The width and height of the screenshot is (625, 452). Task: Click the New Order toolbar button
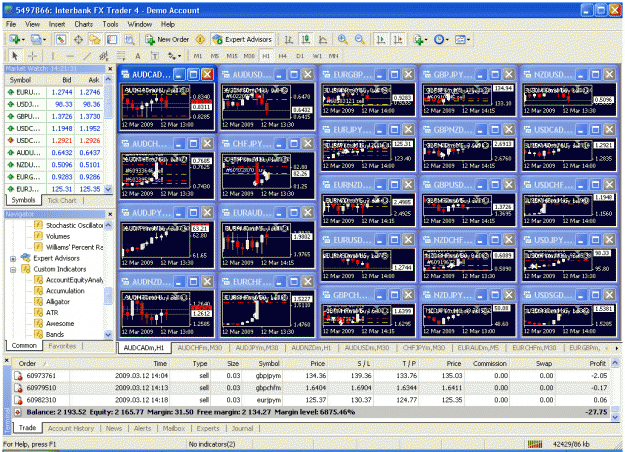click(x=167, y=39)
